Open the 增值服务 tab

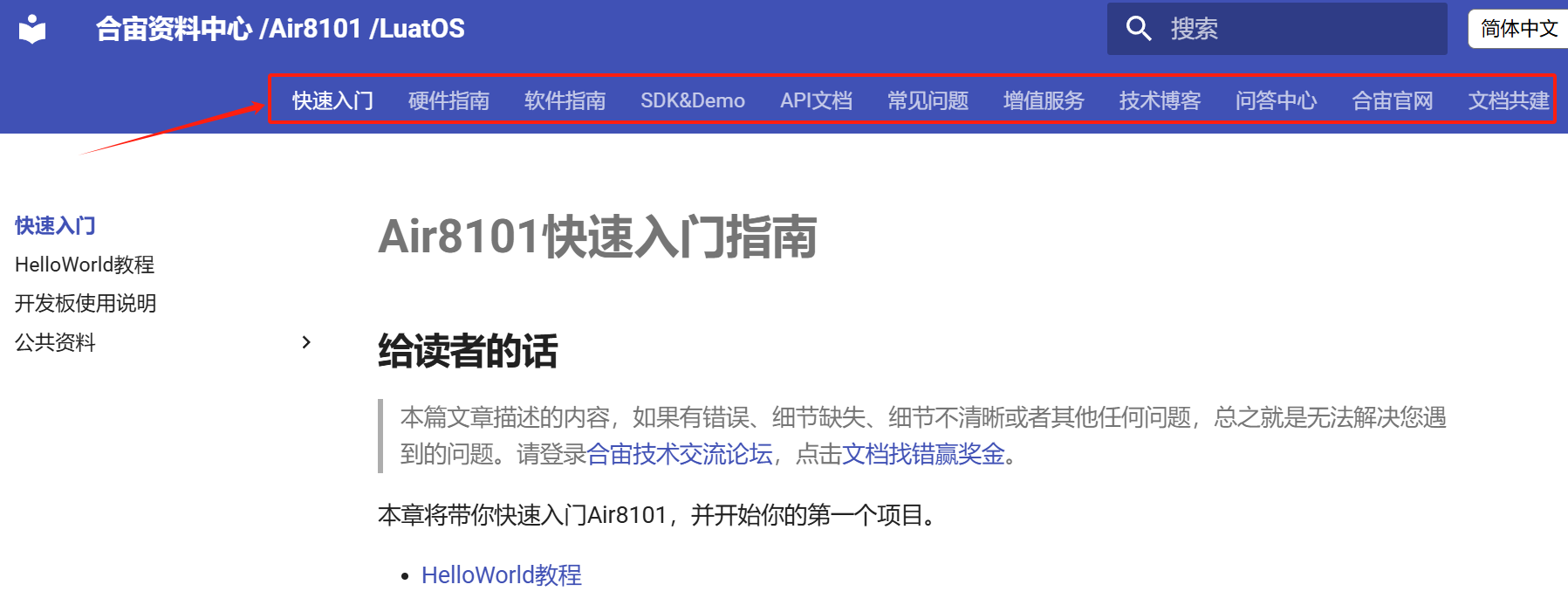tap(1044, 100)
